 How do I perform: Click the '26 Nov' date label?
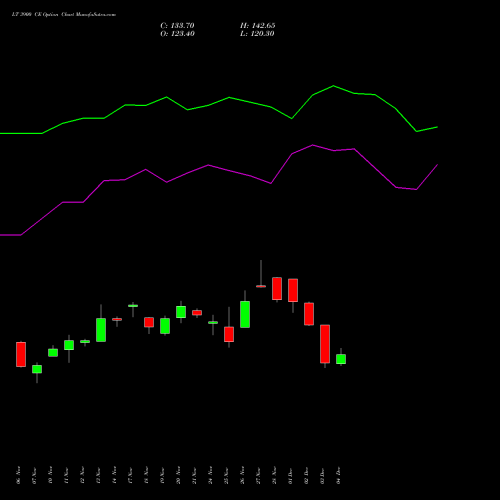coord(242,475)
